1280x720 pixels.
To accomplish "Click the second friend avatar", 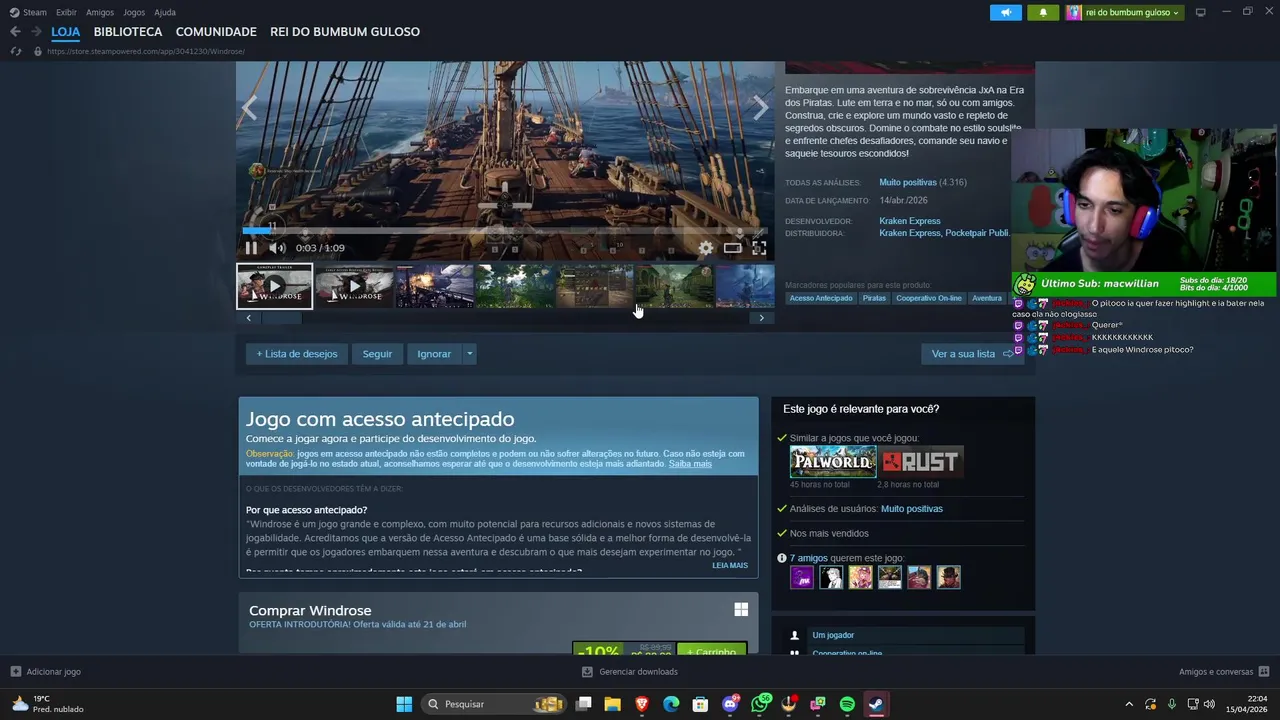I will coord(831,577).
